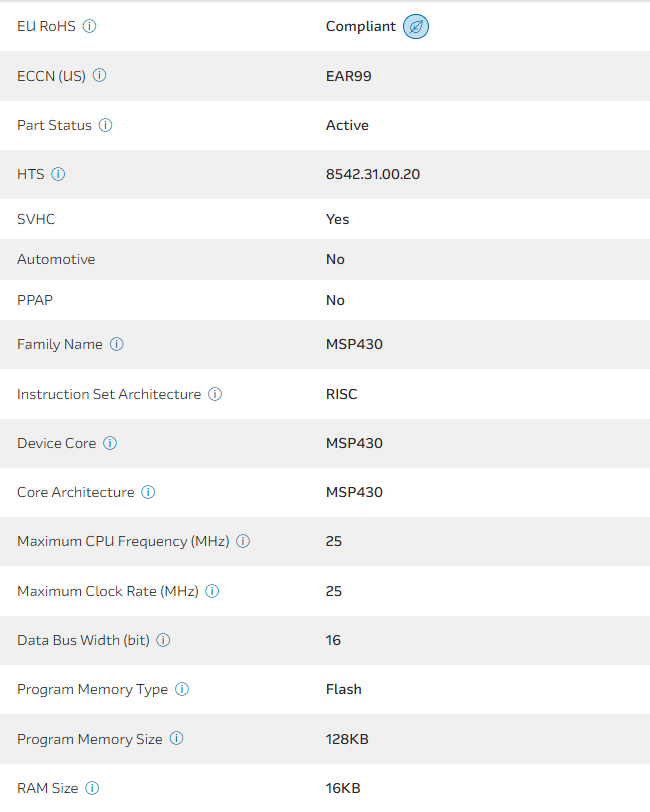Screen dimensions: 650x812
Task: Click the info icon next to Device Core
Action: [110, 443]
